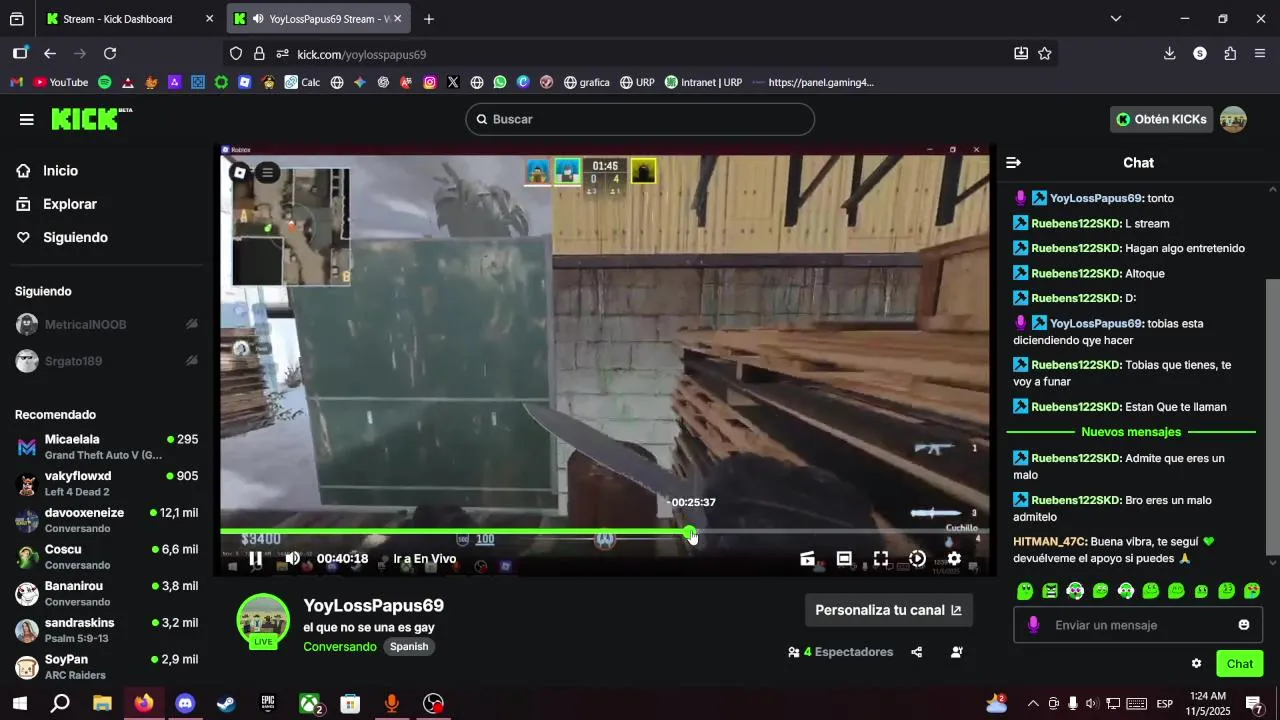Open the emoji picker in chat input
The width and height of the screenshot is (1280, 720).
[1244, 625]
